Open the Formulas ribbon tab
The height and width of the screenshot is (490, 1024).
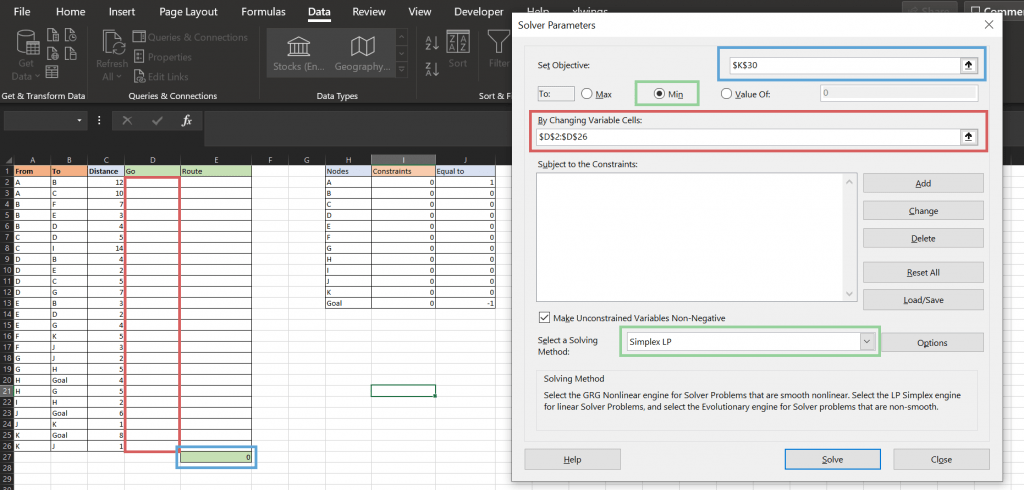(263, 12)
